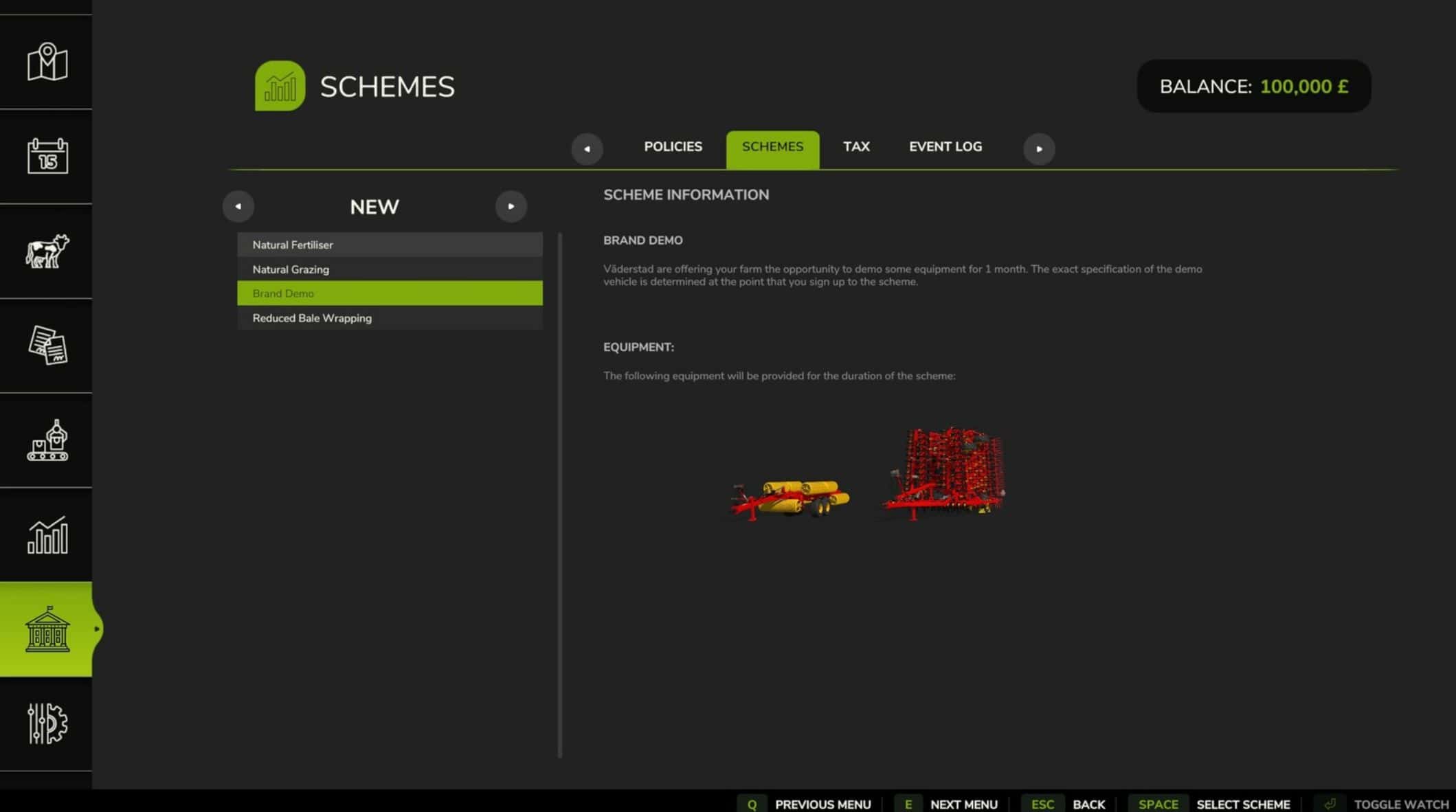Click the scheme list scrollbar
The width and height of the screenshot is (1456, 812).
[560, 495]
